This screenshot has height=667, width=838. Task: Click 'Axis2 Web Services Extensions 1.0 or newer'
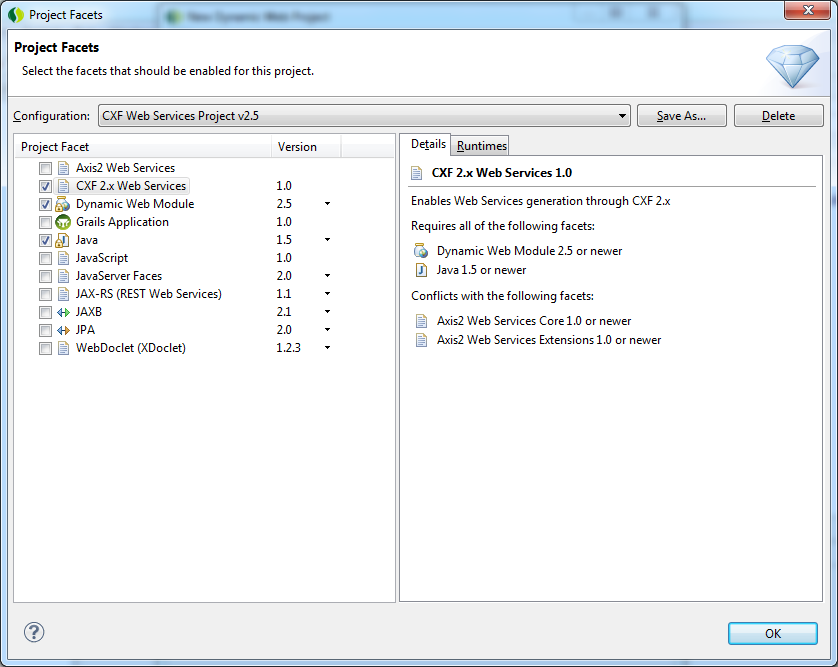(549, 340)
